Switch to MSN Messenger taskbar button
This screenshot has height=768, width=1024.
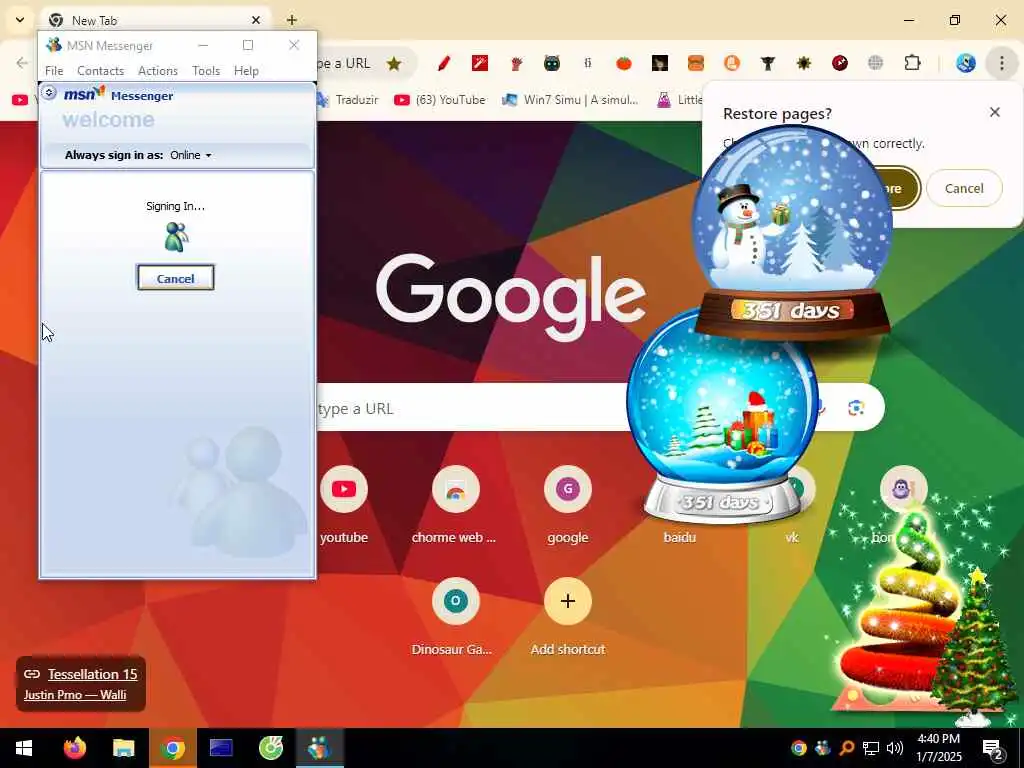(319, 748)
